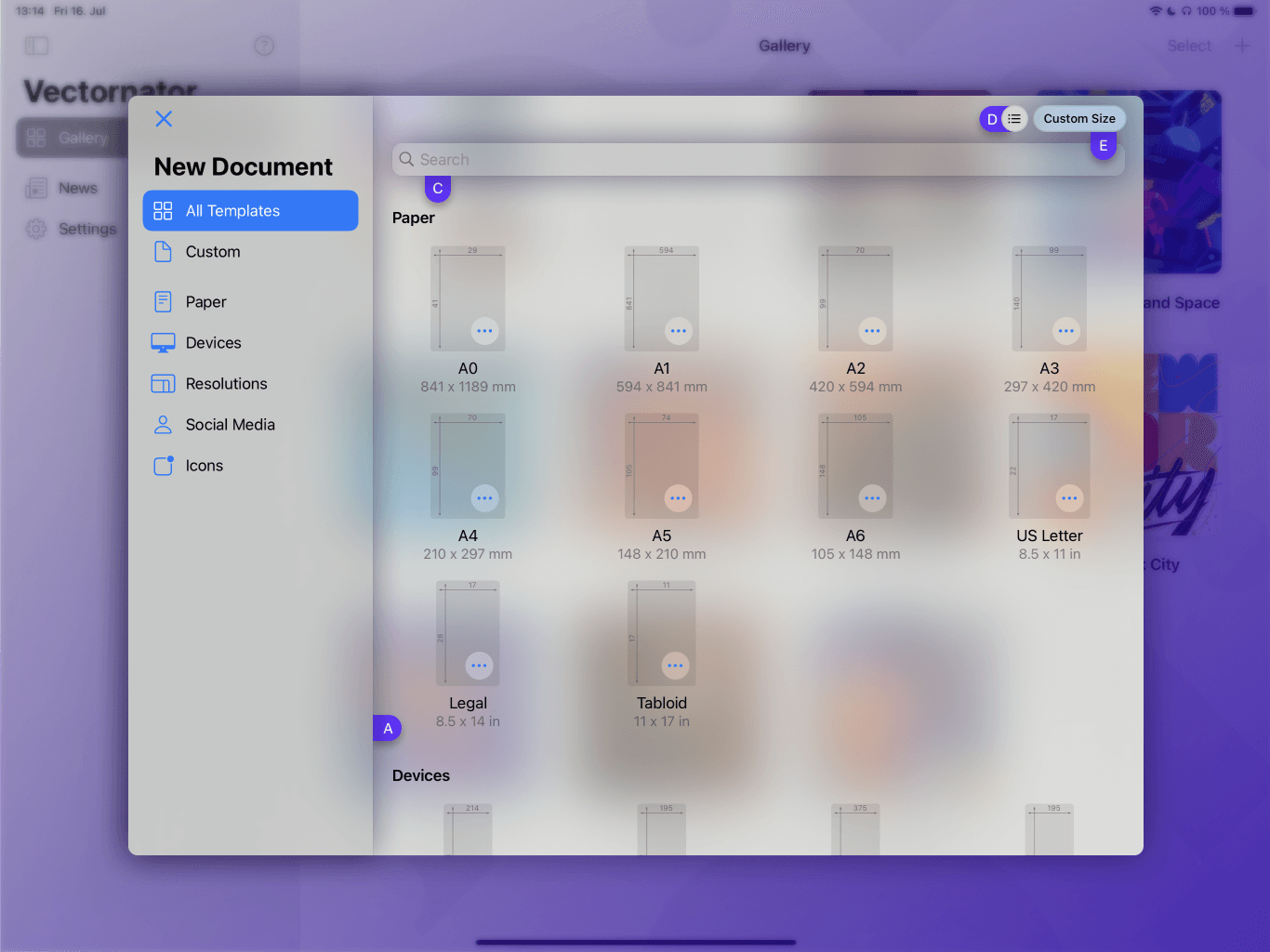
Task: Click Select in the Gallery toolbar
Action: (x=1189, y=46)
